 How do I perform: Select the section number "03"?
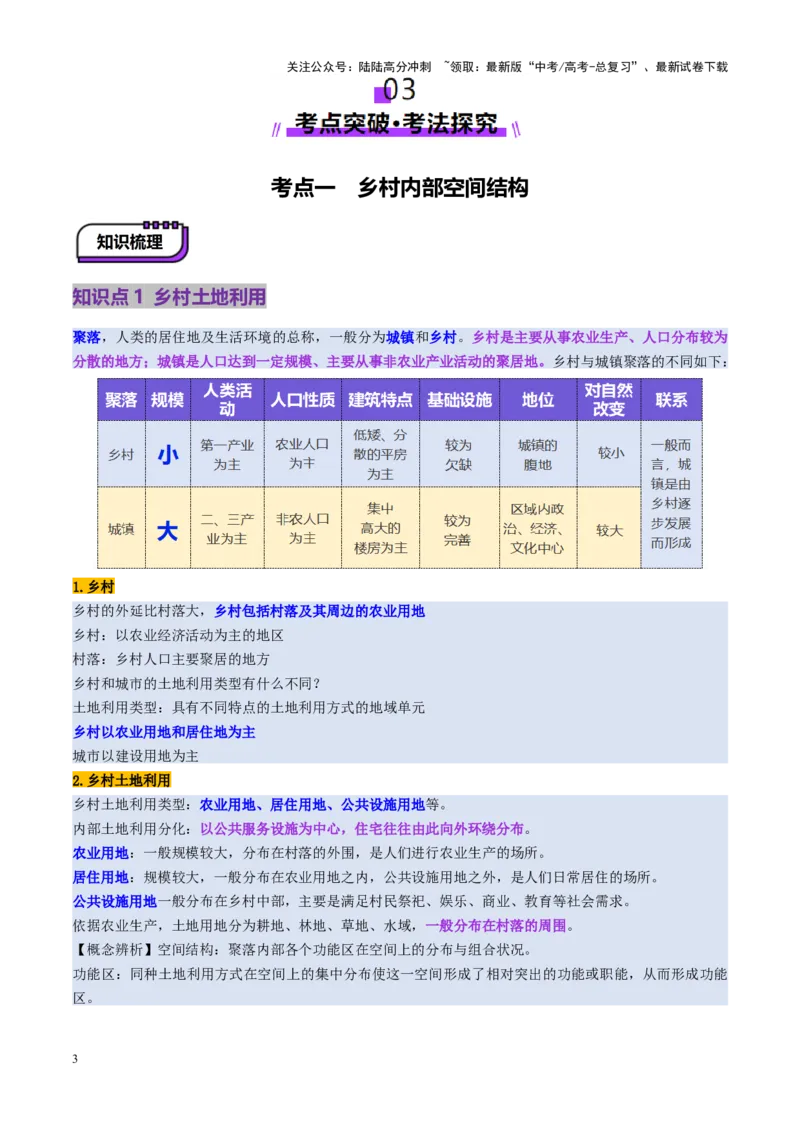click(399, 90)
